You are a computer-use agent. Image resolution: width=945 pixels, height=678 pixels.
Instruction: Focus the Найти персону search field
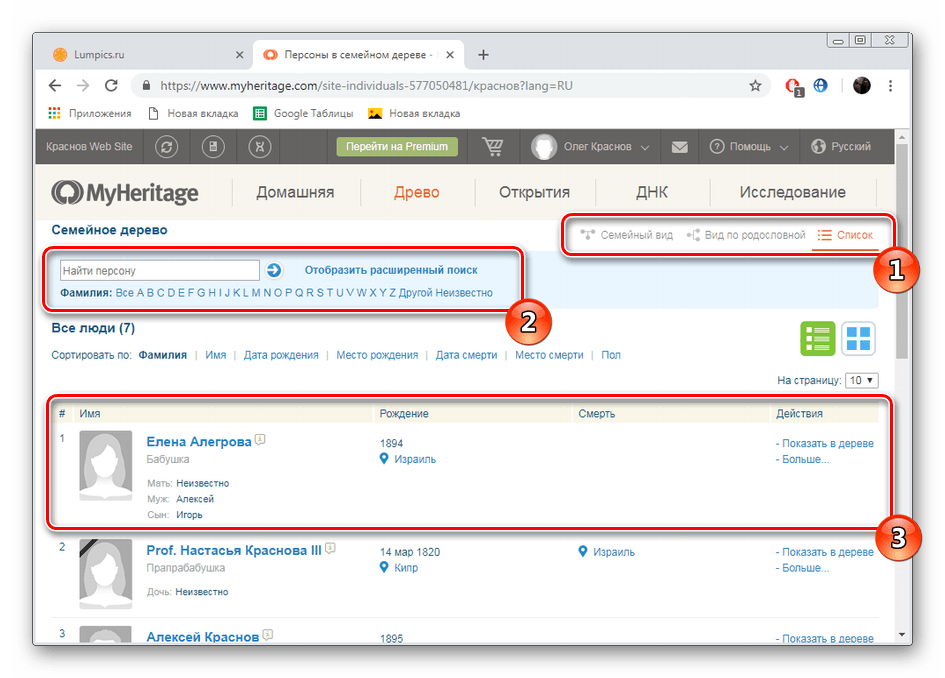[160, 271]
